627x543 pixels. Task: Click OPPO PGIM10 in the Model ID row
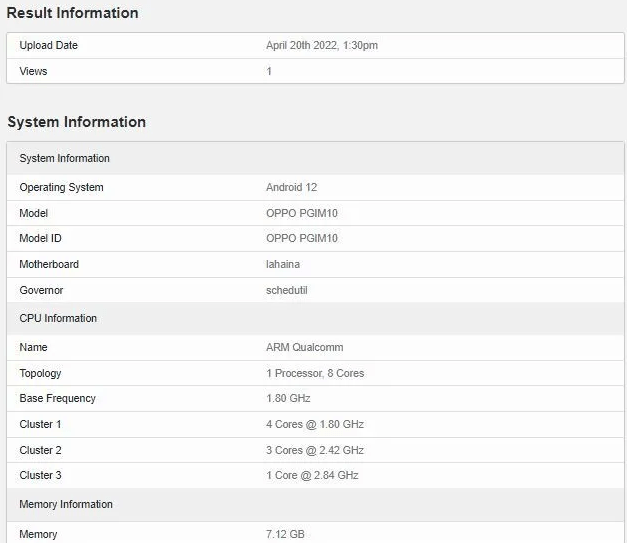pos(302,238)
